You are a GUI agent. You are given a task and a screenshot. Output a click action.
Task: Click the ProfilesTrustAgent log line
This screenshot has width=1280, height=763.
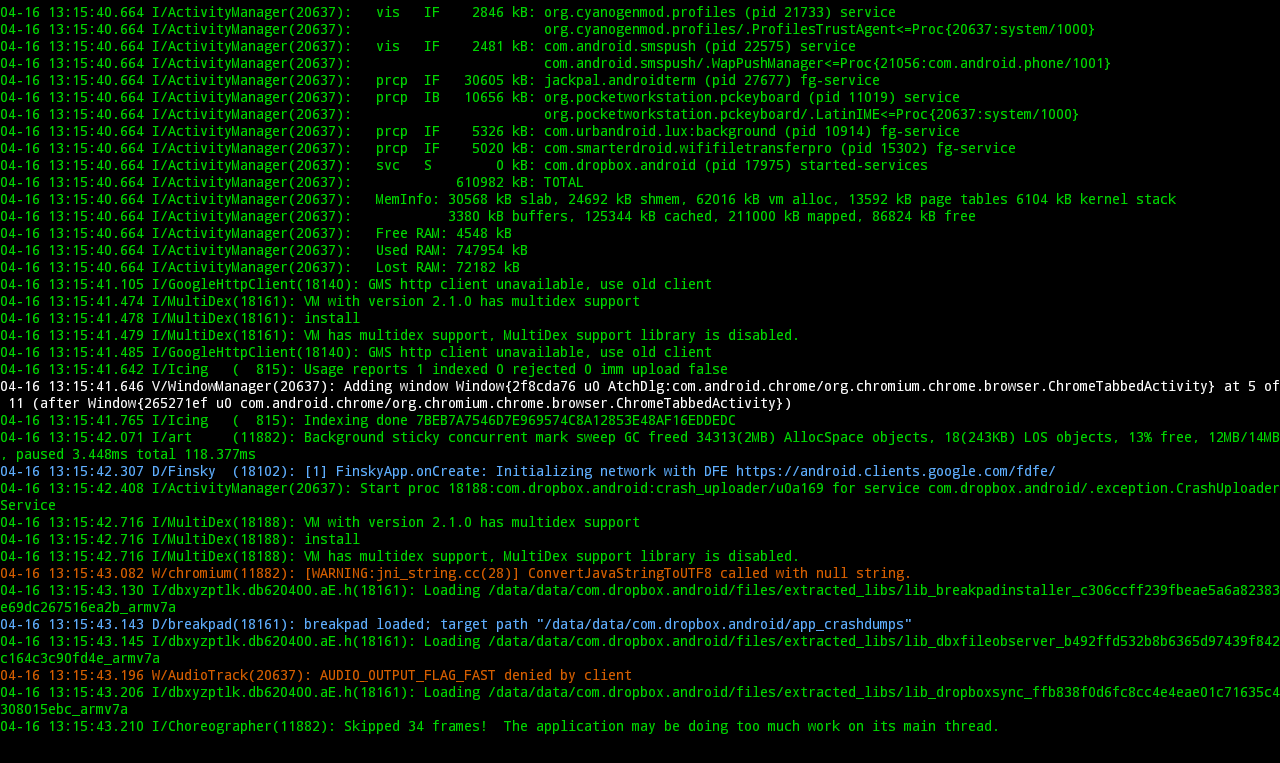click(548, 30)
